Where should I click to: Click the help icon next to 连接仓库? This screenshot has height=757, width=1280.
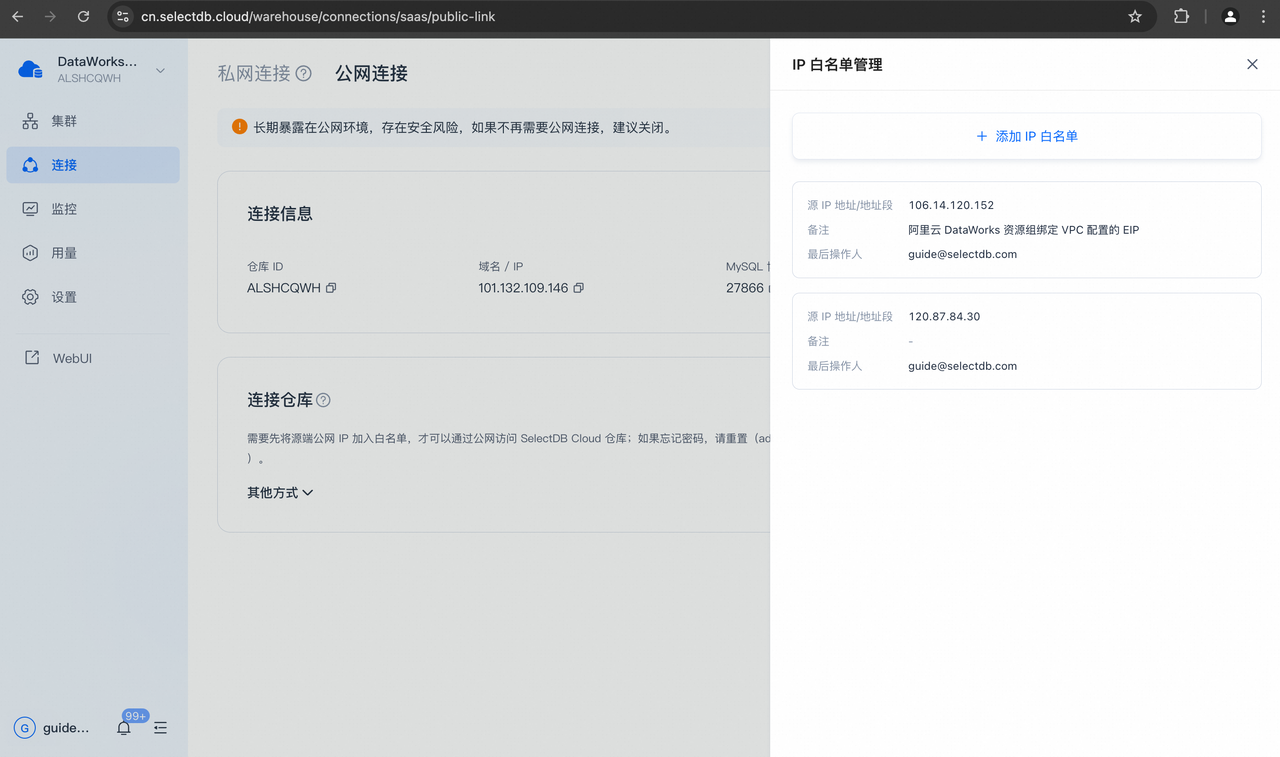tap(323, 400)
